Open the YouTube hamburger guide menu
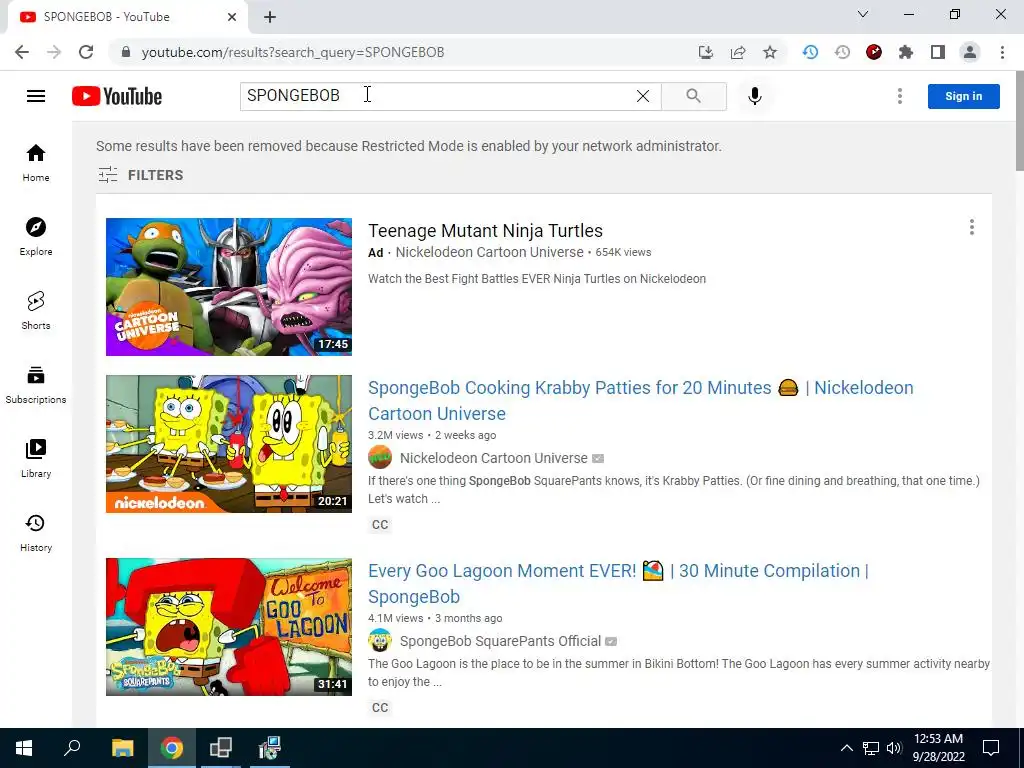 click(36, 96)
